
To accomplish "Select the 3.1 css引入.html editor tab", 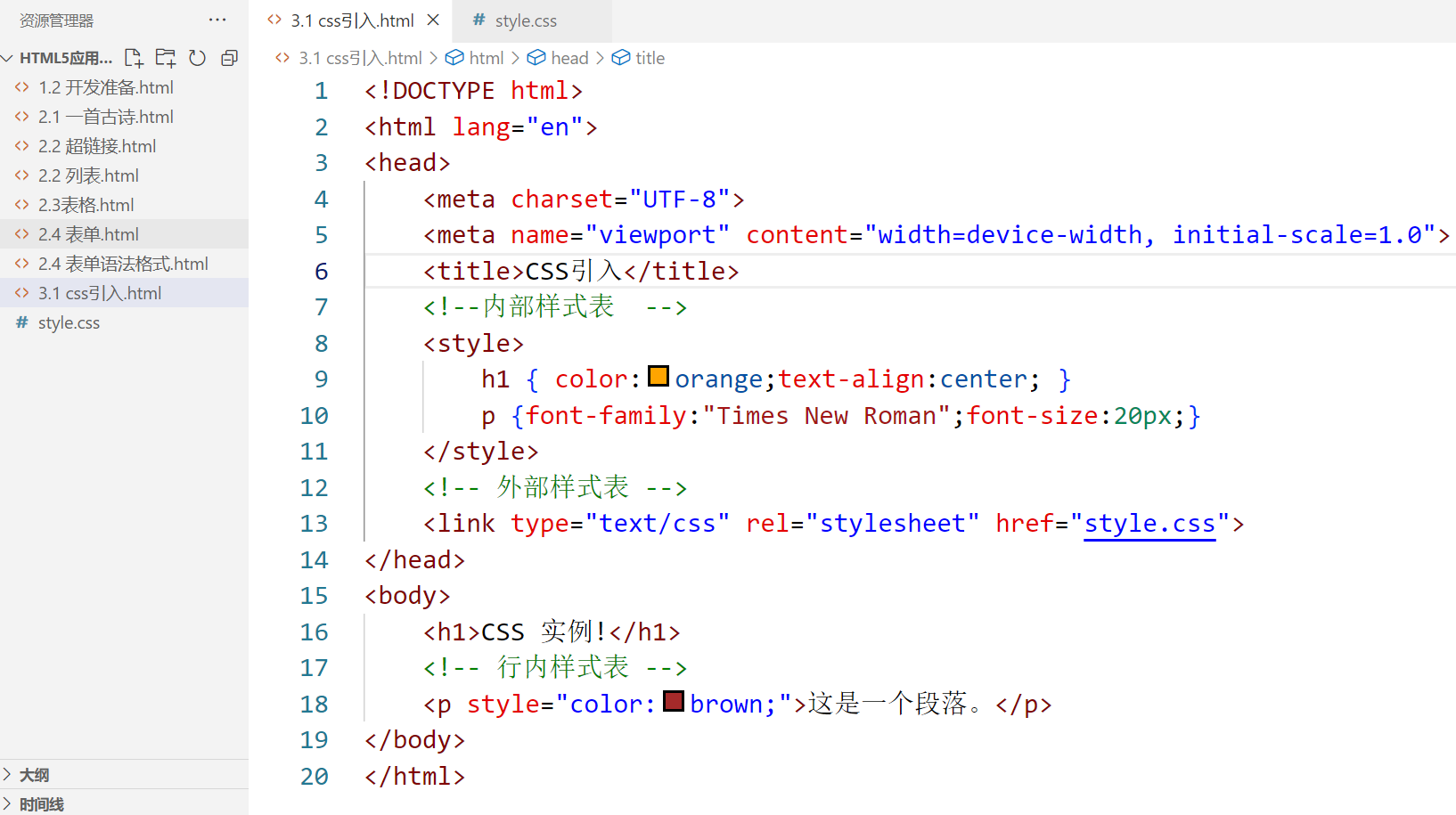I will pos(354,20).
